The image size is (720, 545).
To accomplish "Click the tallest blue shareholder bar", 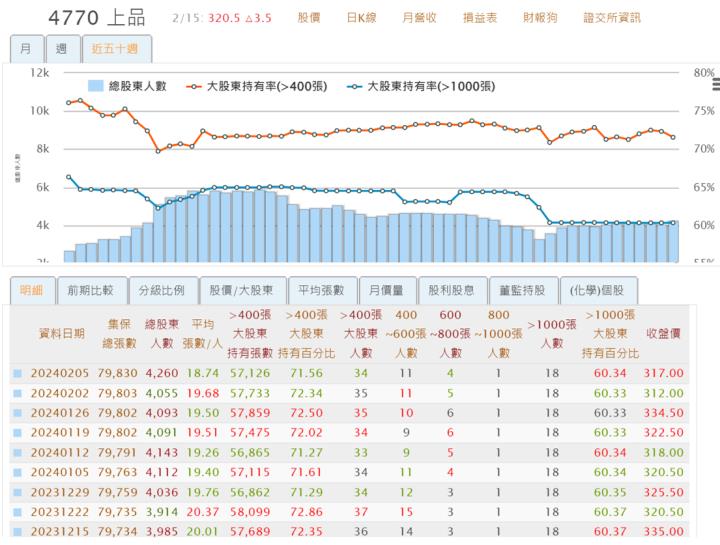I will point(260,225).
